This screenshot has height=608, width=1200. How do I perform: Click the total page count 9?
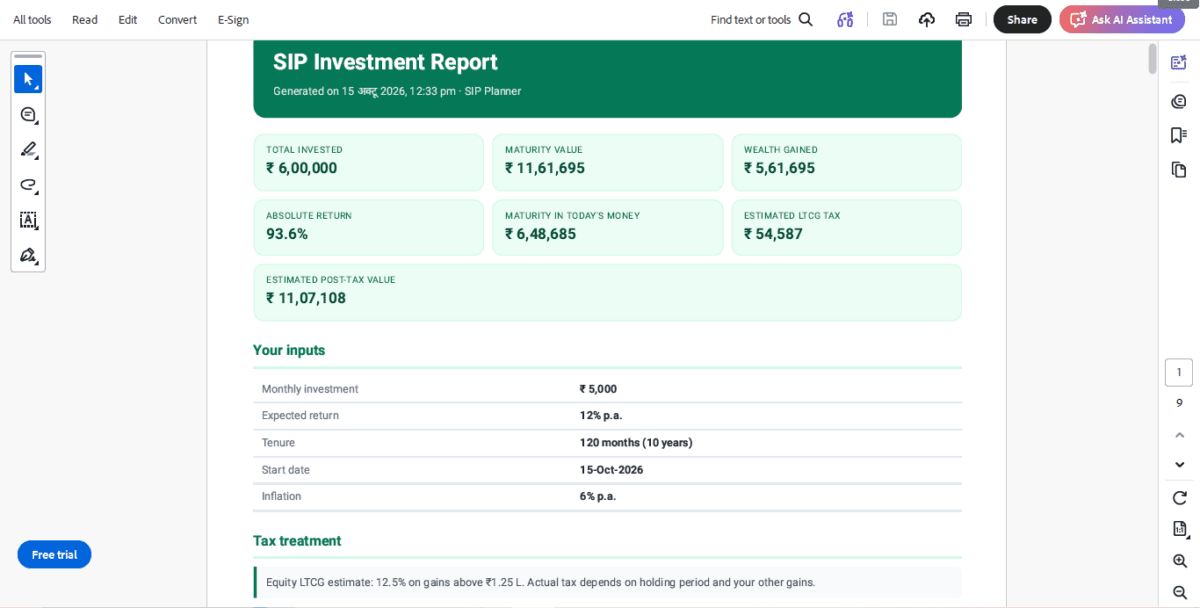1179,403
